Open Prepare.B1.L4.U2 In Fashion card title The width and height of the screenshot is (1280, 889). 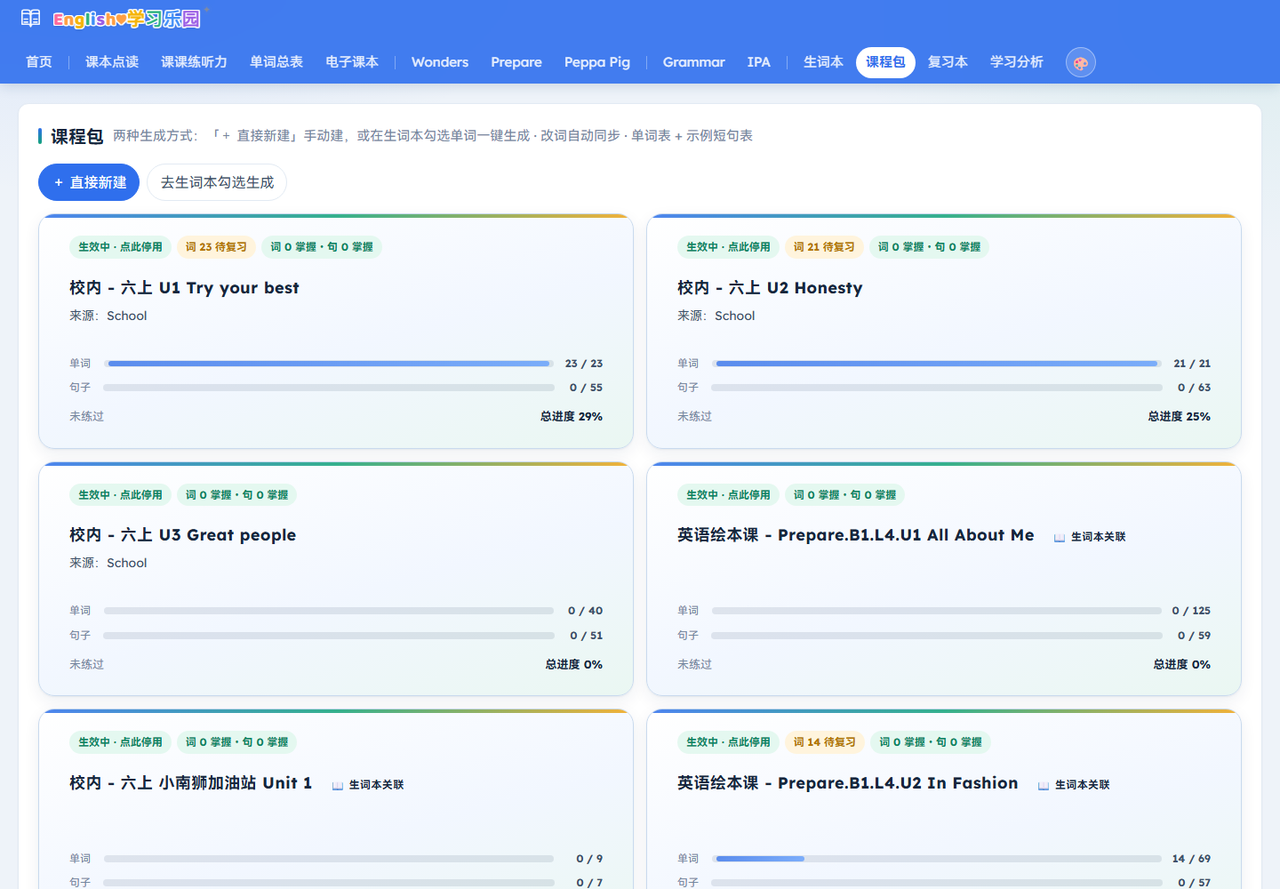(848, 783)
